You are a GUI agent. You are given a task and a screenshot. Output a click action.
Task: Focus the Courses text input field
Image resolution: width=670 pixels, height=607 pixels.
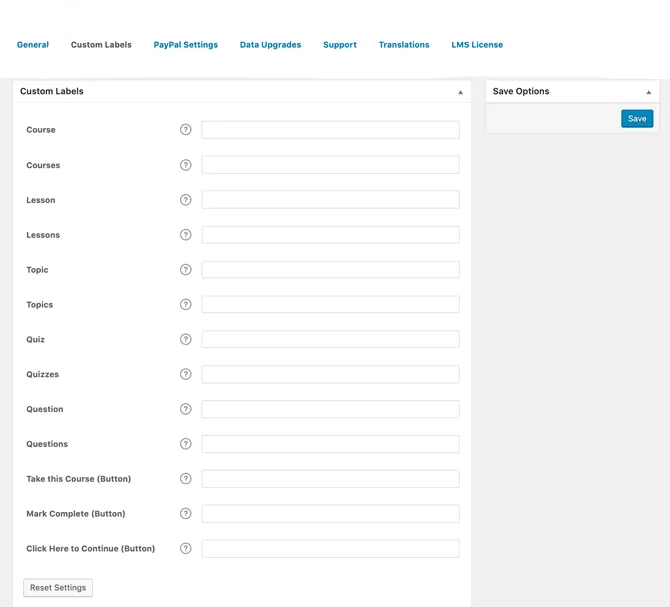point(330,165)
